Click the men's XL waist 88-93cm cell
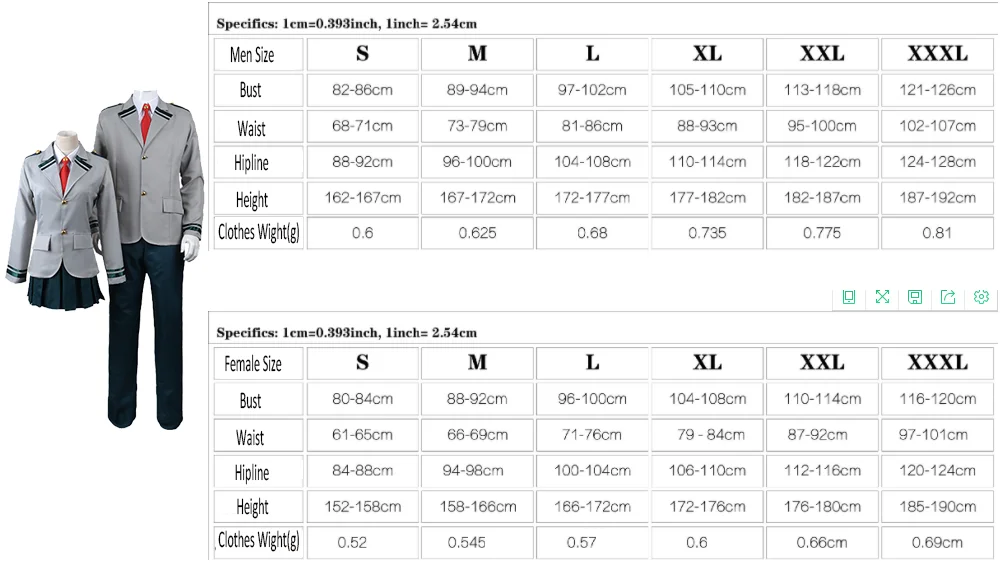Screen dimensions: 1000x566 pos(707,126)
